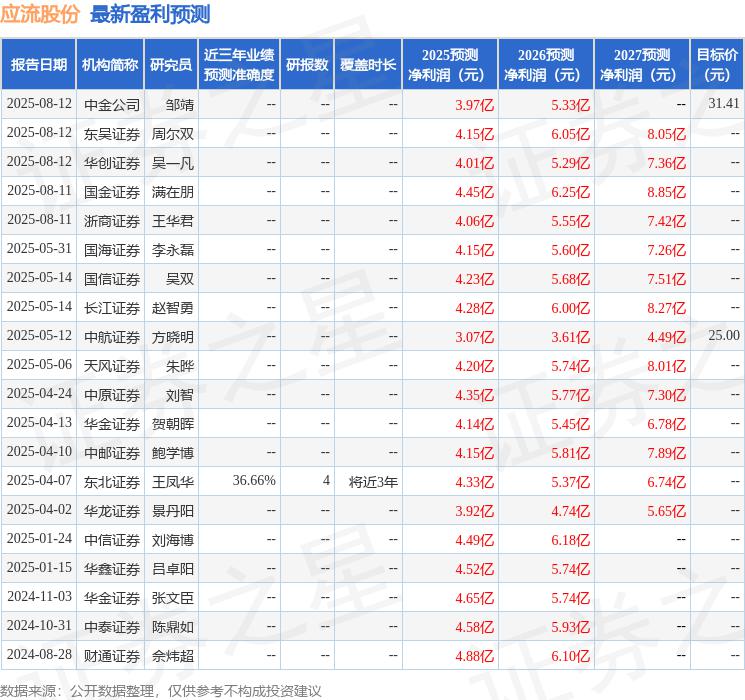
Task: Click analyst name 吕卓阳
Action: [172, 569]
